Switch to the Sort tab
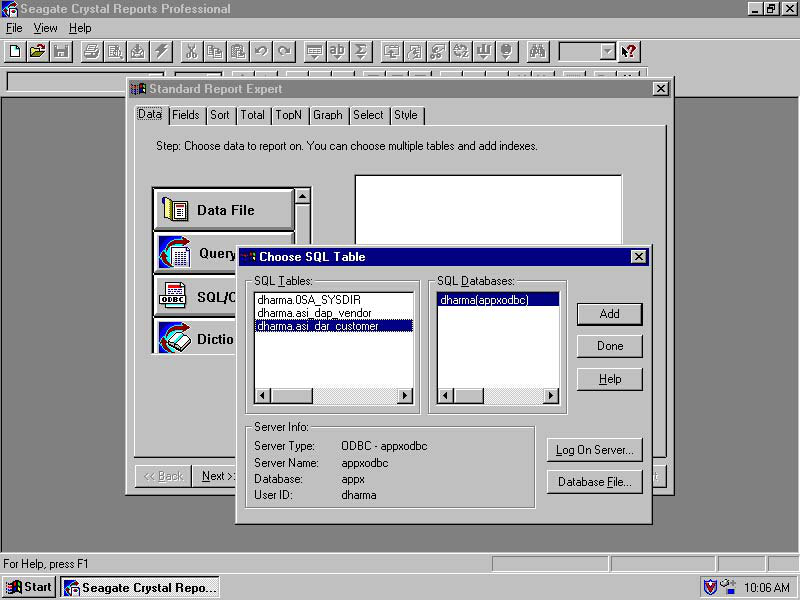Screen dimensions: 800x600 220,115
